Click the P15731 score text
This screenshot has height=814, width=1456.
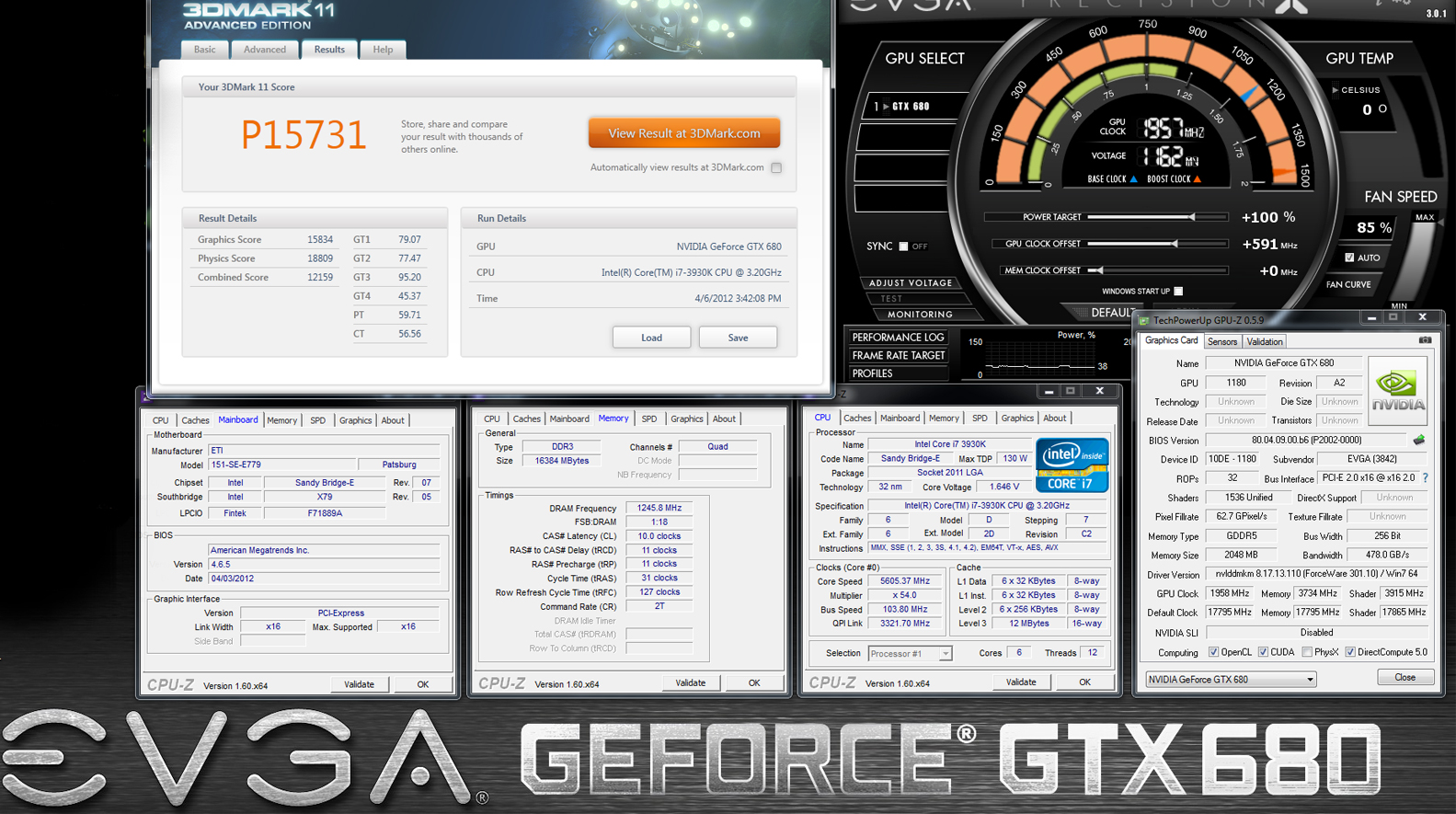coord(304,135)
